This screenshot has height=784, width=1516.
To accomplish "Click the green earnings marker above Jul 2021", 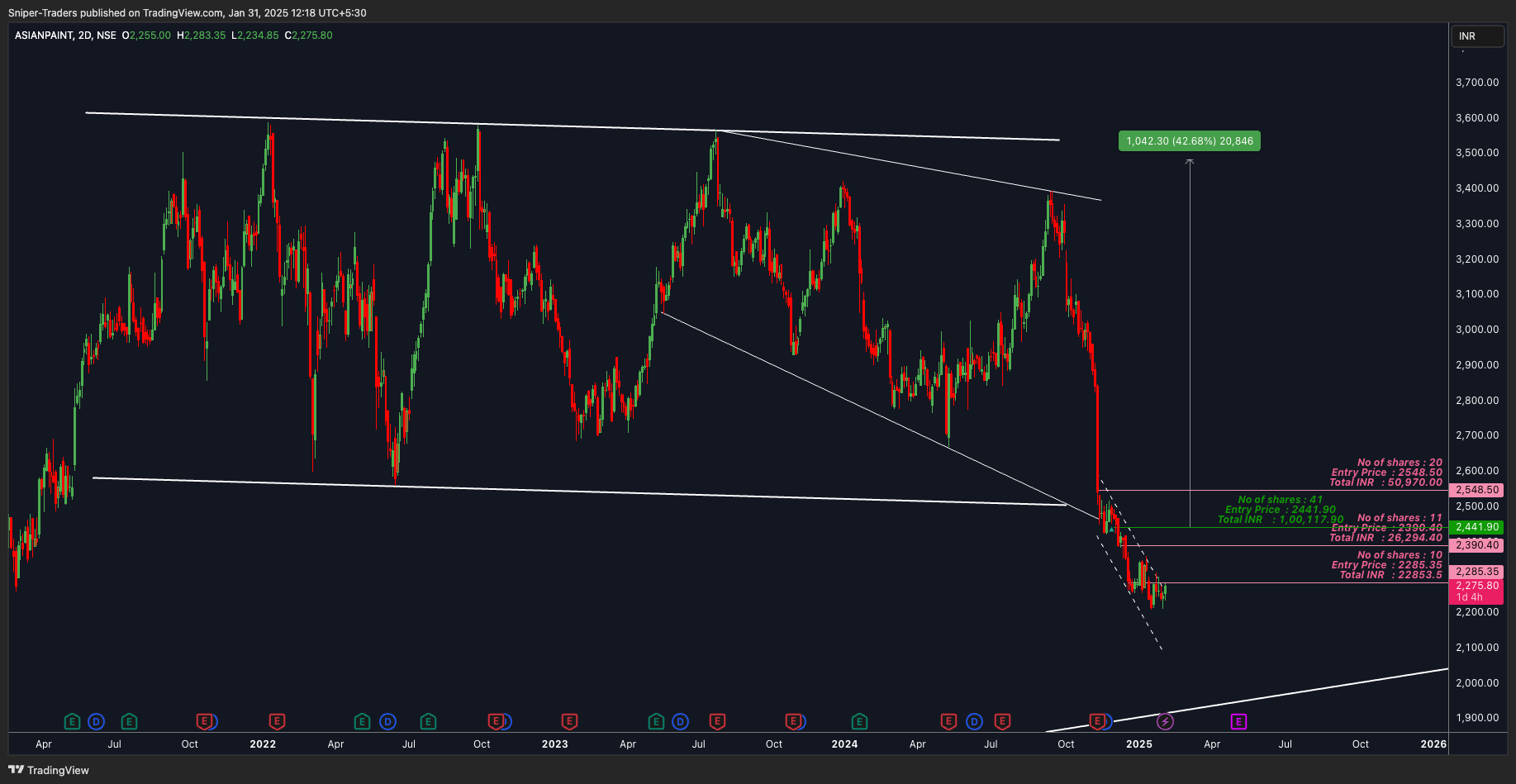I will pos(129,721).
